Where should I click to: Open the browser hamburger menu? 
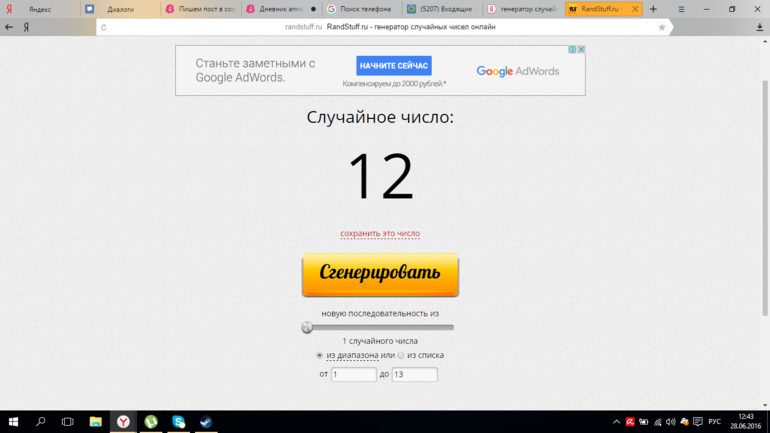point(682,9)
